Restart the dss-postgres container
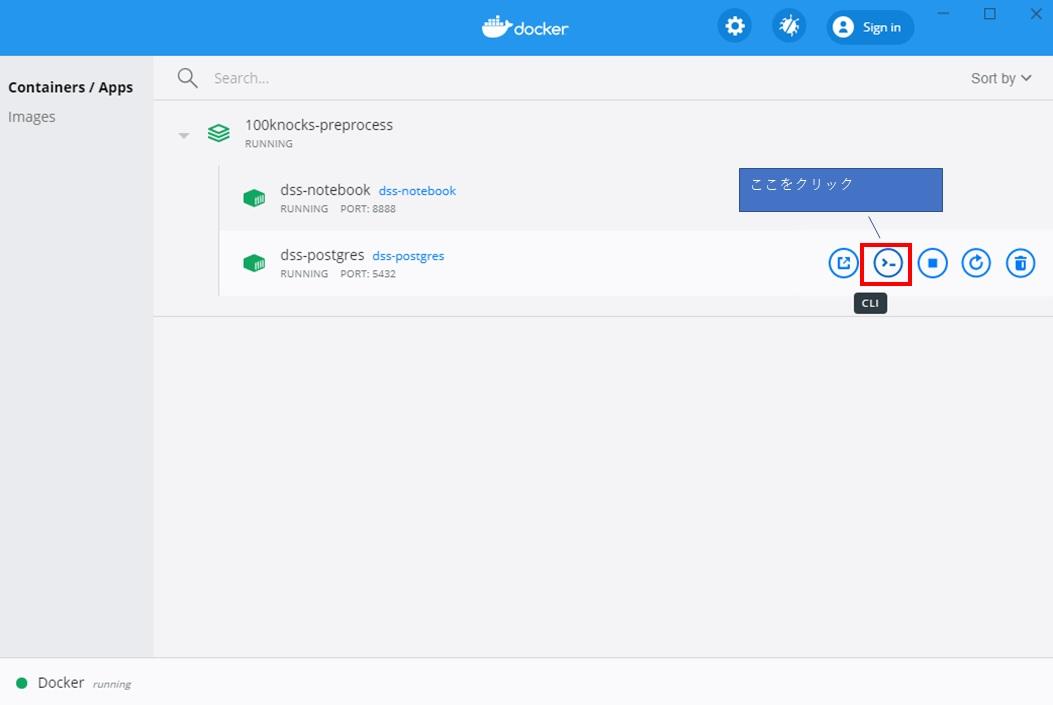The width and height of the screenshot is (1053, 705). (x=976, y=263)
